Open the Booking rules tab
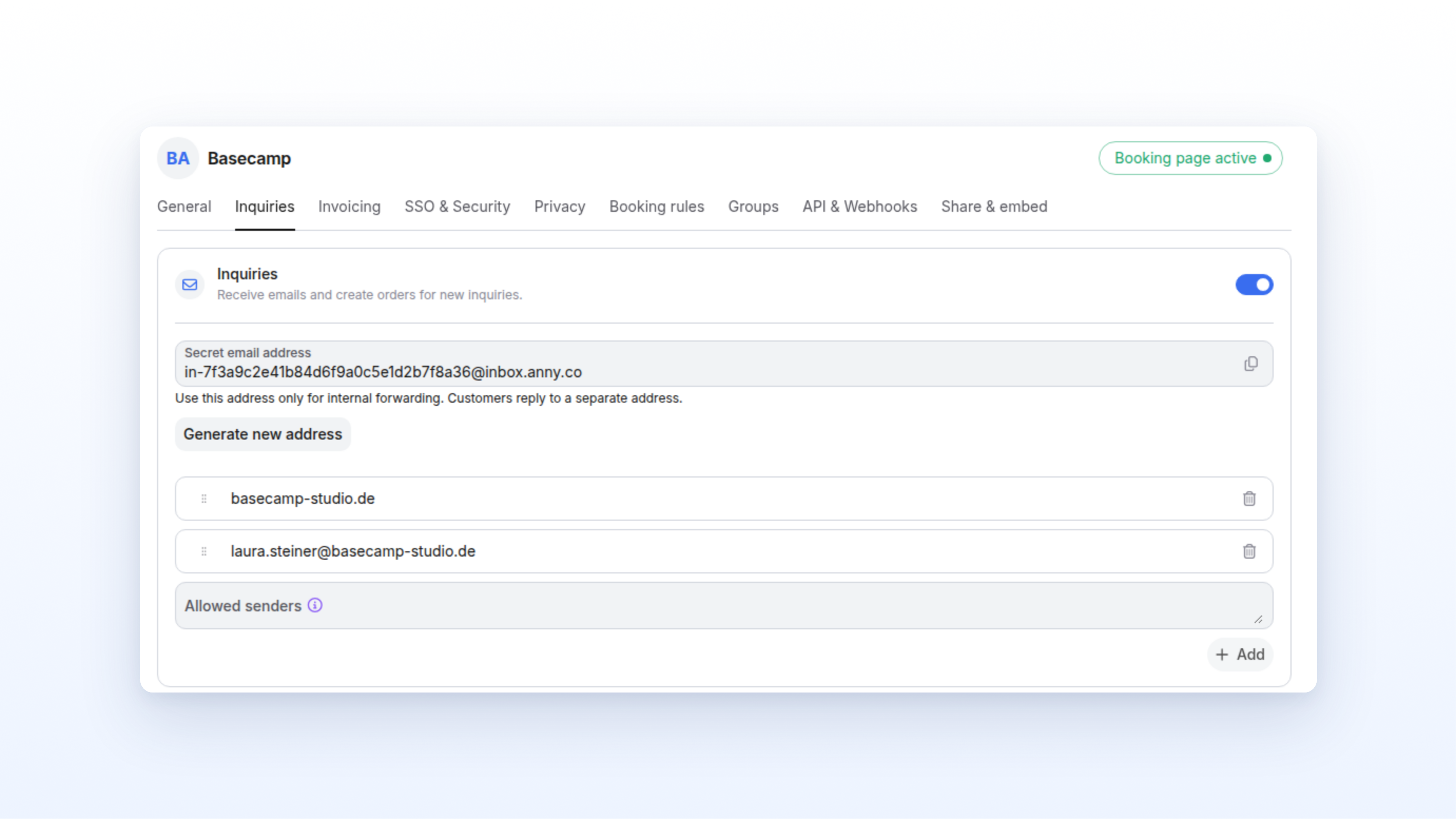This screenshot has width=1456, height=819. [x=657, y=207]
